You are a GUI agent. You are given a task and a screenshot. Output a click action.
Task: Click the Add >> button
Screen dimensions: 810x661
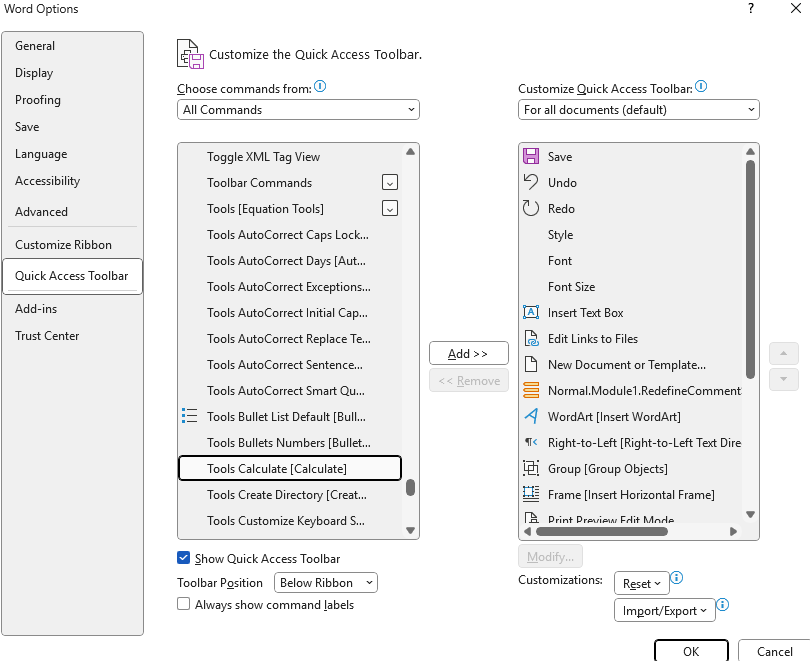(x=469, y=353)
